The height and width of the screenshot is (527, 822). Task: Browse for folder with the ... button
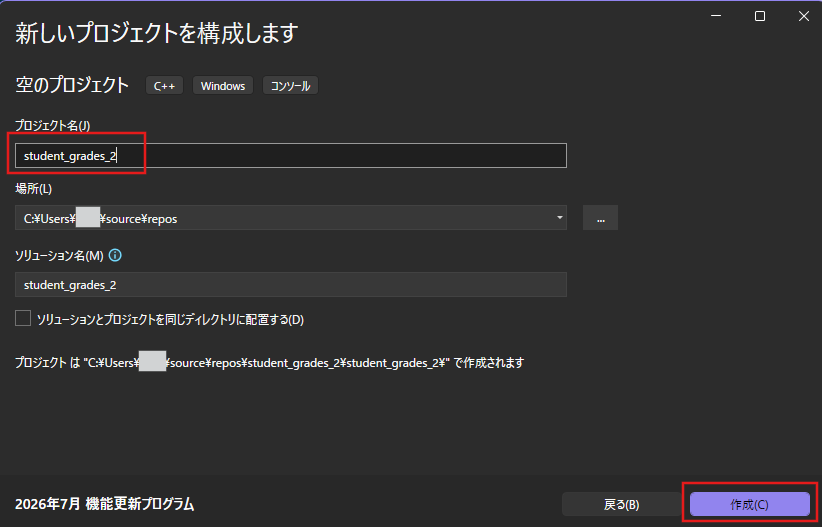[600, 218]
